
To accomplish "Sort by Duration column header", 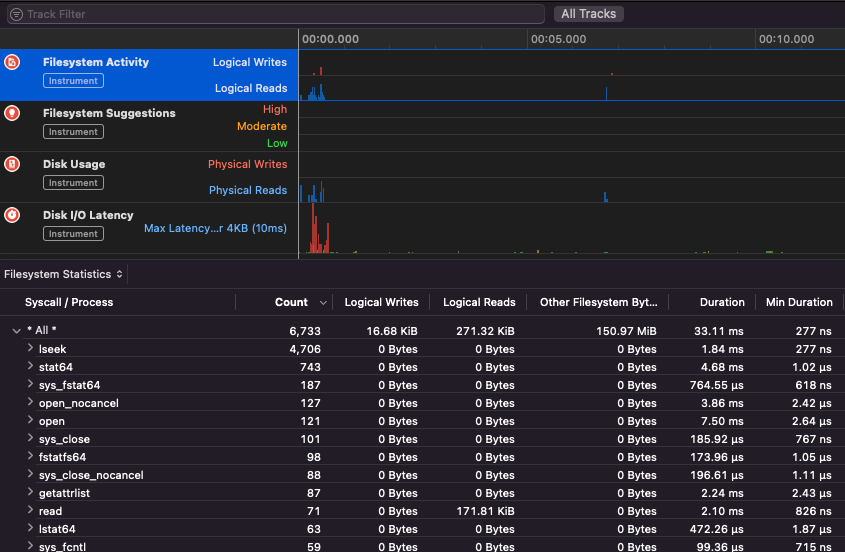I will click(x=722, y=302).
